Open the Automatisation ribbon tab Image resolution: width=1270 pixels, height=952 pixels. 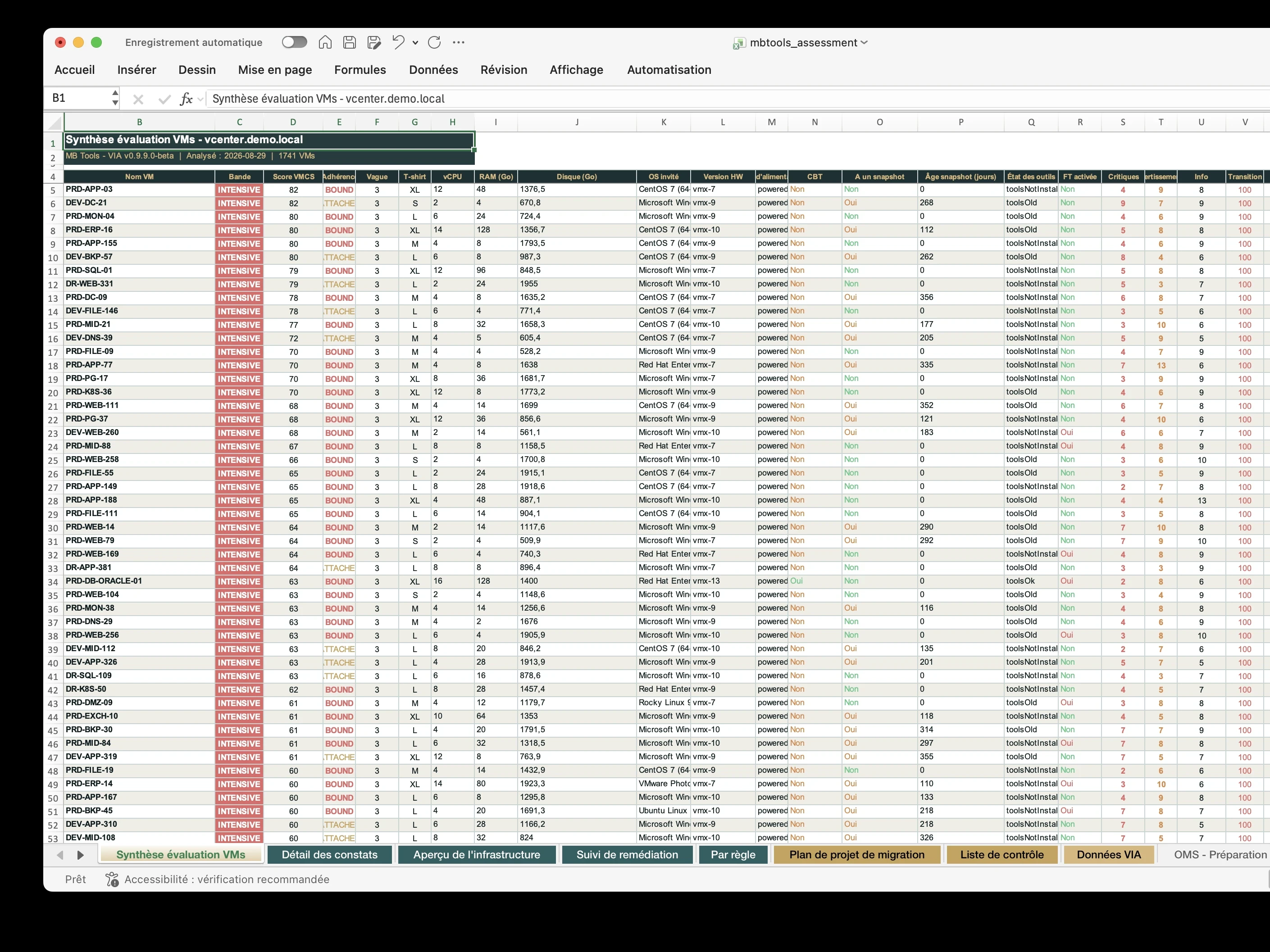coord(669,69)
